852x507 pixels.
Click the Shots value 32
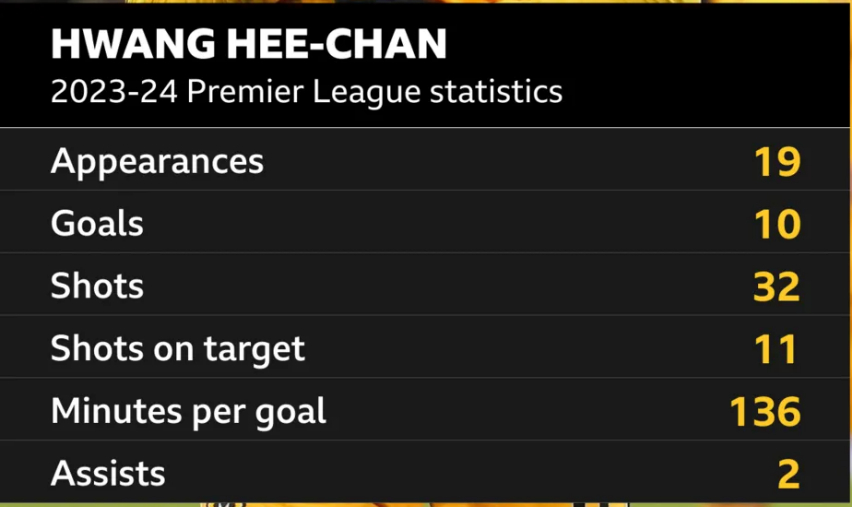tap(777, 286)
